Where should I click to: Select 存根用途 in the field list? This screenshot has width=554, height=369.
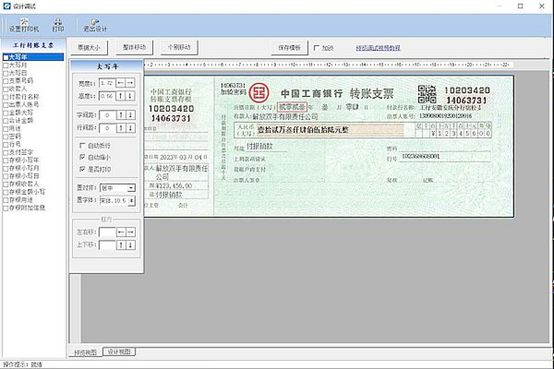pos(21,200)
